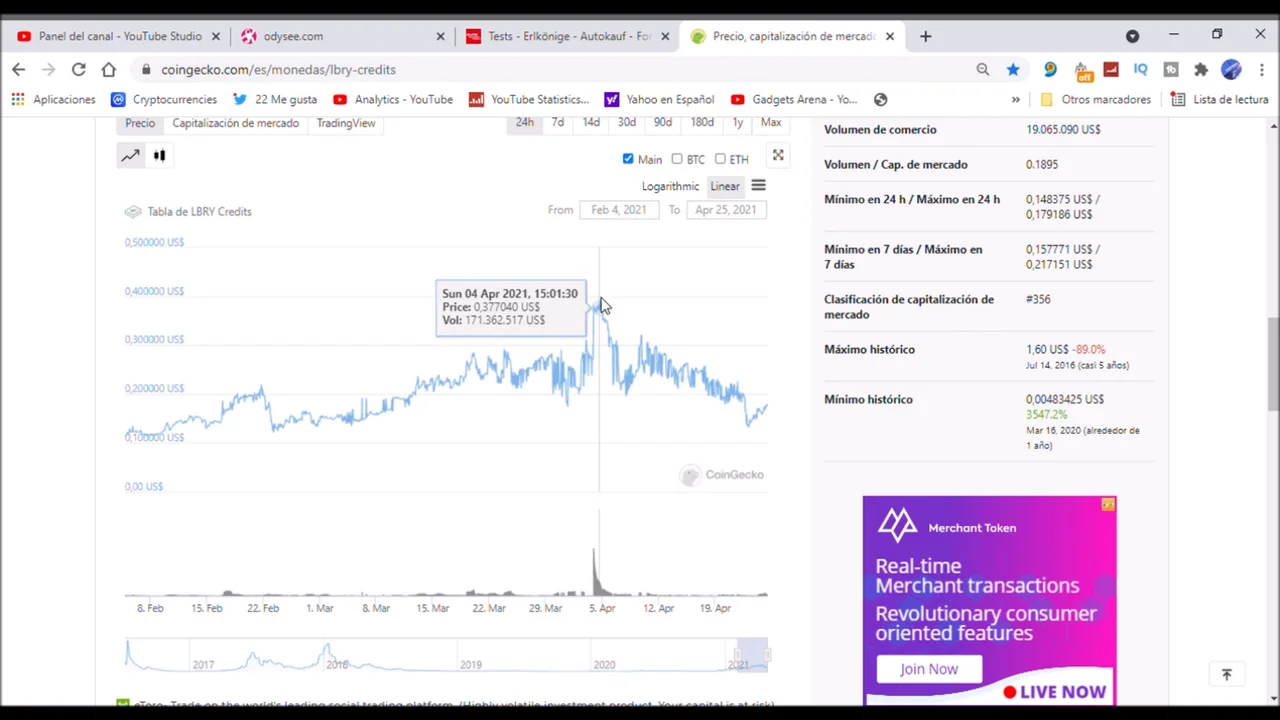Enable the ETH comparison checkbox
The height and width of the screenshot is (720, 1280).
[720, 158]
